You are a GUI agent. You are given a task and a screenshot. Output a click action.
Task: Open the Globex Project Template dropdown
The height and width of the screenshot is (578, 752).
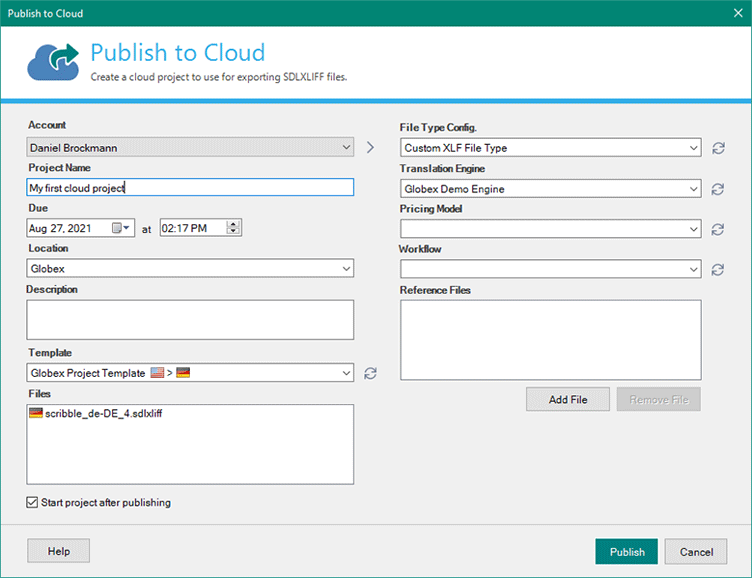pyautogui.click(x=346, y=373)
